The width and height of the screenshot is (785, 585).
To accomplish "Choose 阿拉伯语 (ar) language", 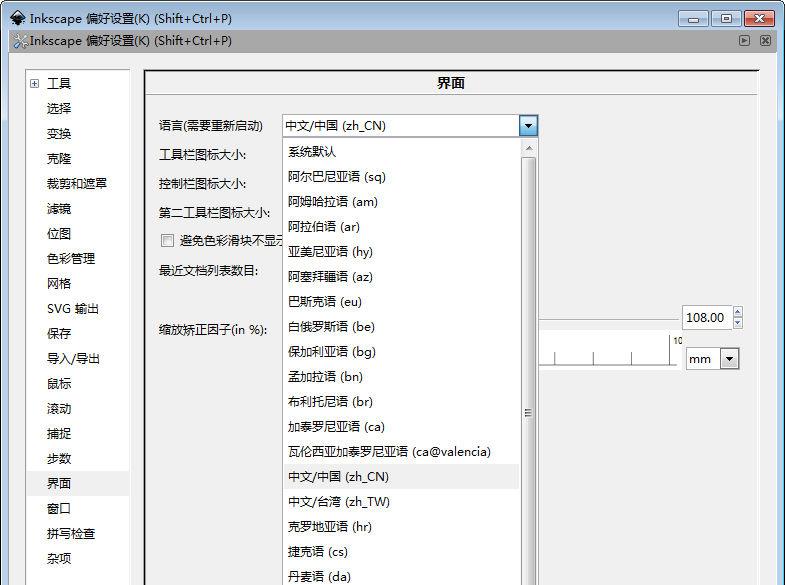I will pos(401,227).
